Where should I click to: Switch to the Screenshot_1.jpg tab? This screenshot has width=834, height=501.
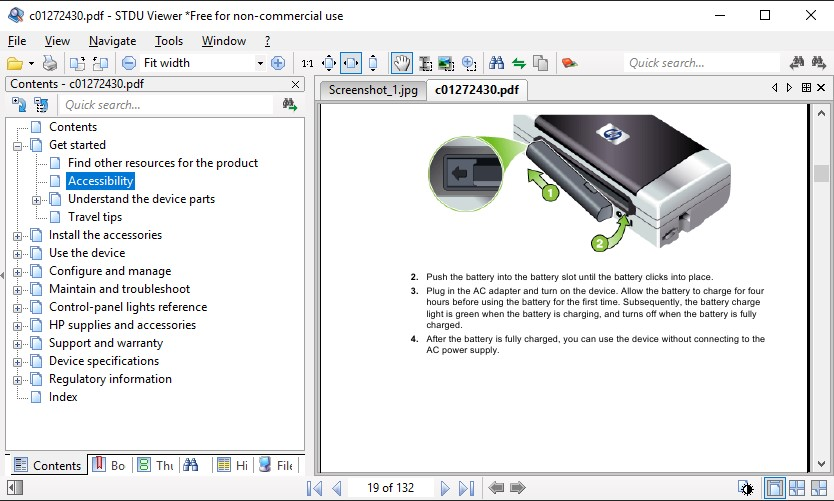pos(372,90)
